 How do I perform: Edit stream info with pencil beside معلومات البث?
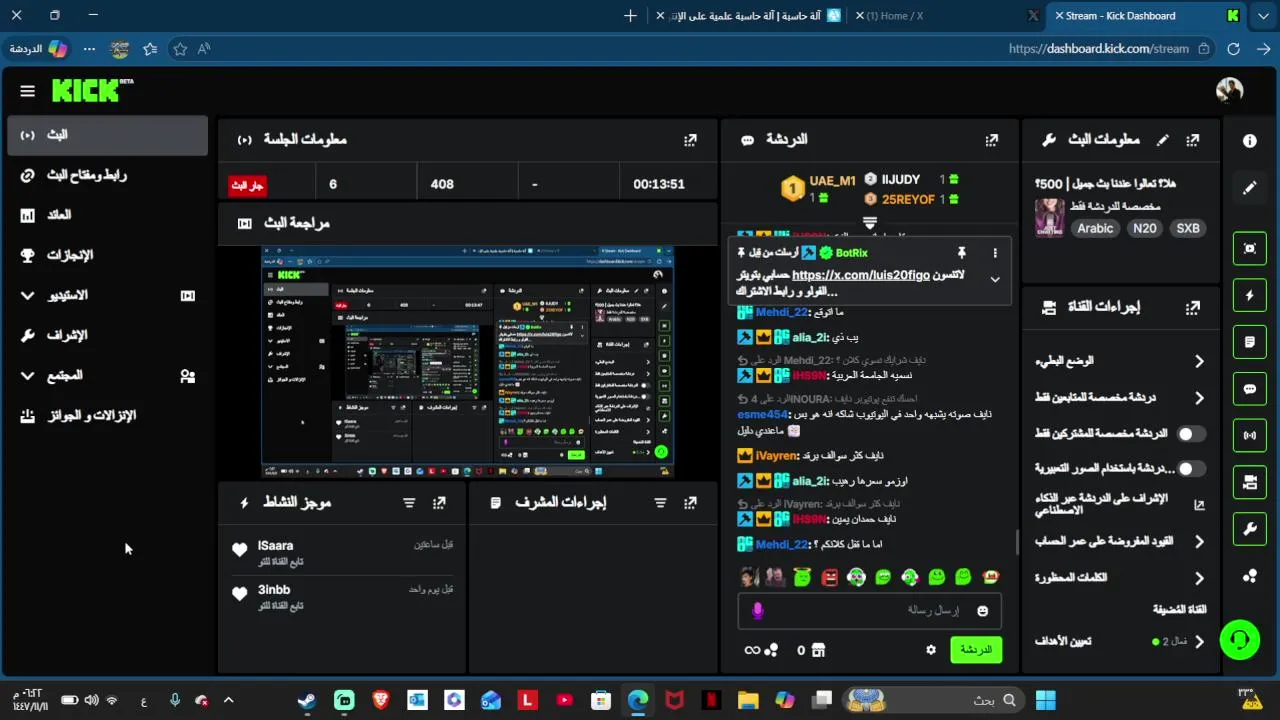pyautogui.click(x=1162, y=140)
